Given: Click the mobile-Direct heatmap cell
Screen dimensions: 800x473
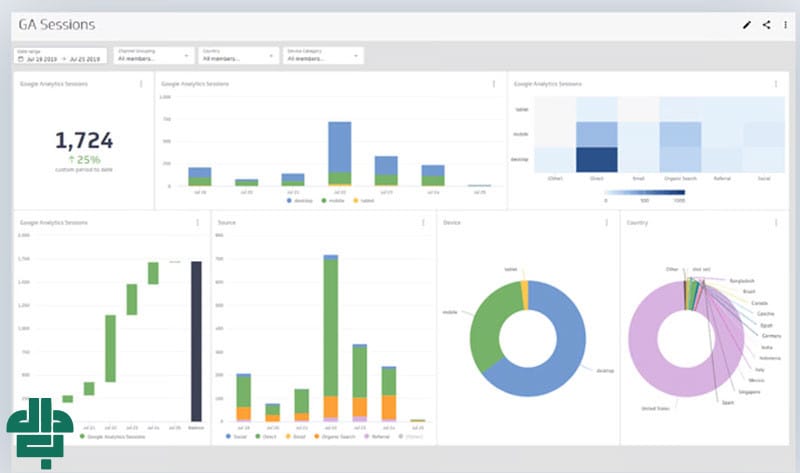Looking at the screenshot, I should 596,134.
